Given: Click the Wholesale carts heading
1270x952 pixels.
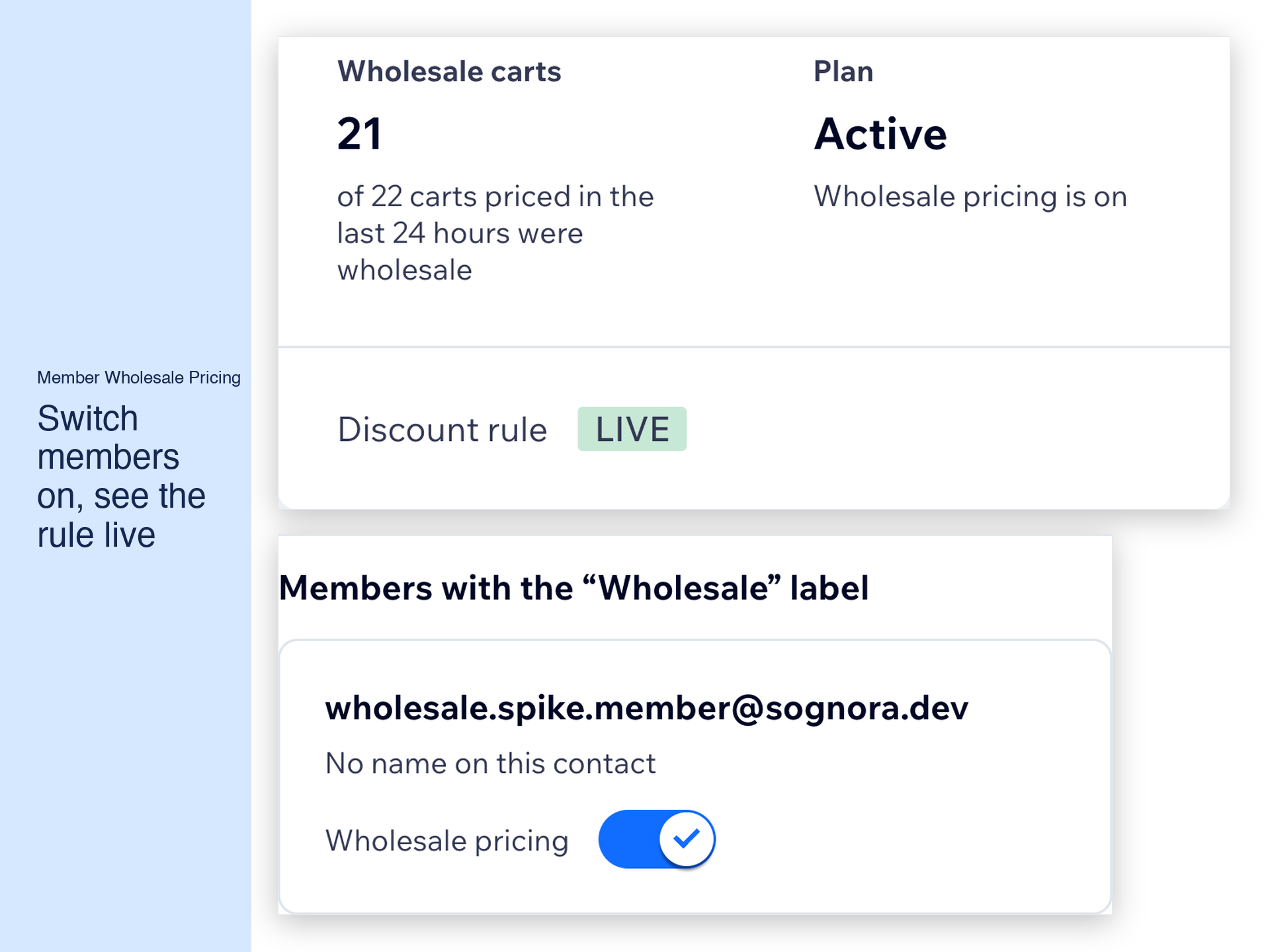Looking at the screenshot, I should (x=449, y=71).
